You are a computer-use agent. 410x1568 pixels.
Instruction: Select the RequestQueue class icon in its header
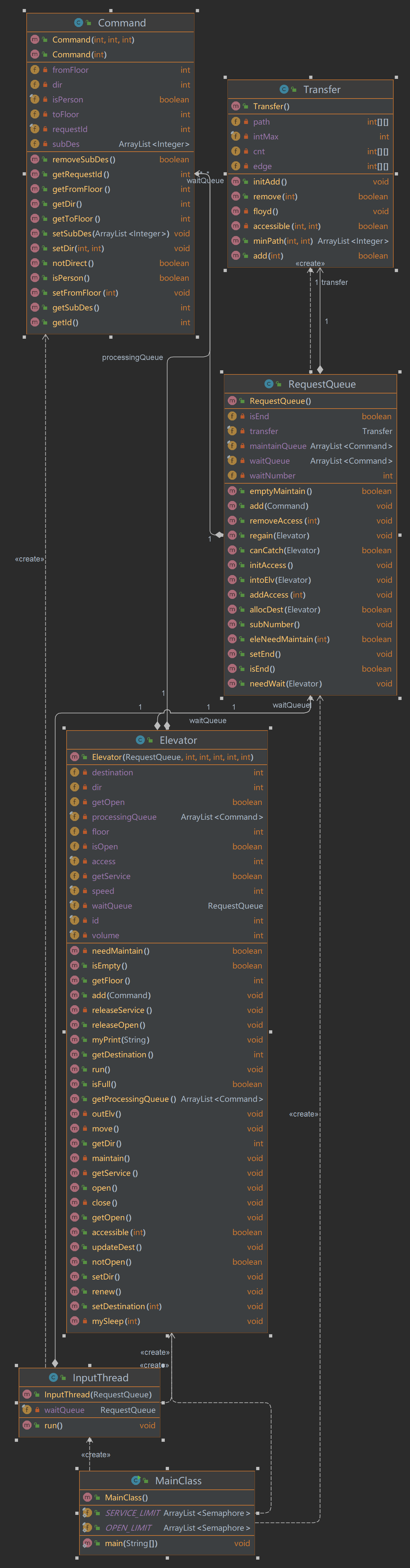269,384
